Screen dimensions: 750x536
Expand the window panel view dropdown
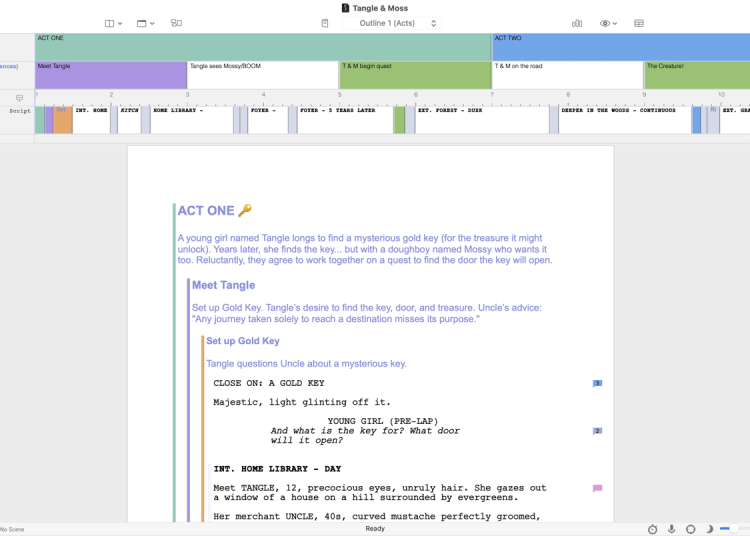coord(144,23)
